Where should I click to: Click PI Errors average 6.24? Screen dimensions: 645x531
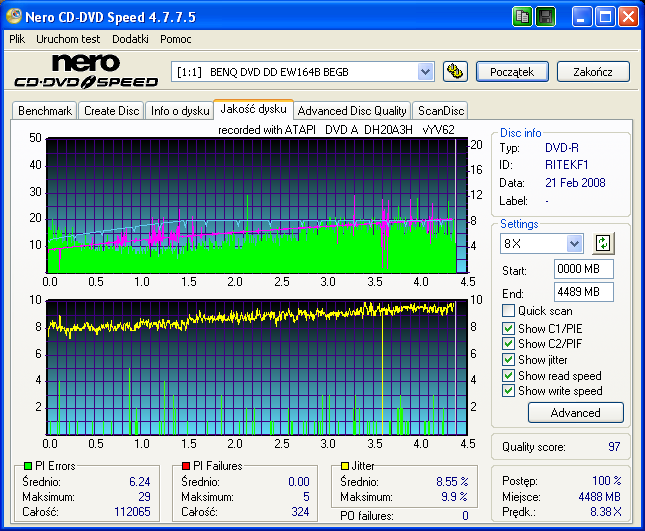pyautogui.click(x=140, y=482)
